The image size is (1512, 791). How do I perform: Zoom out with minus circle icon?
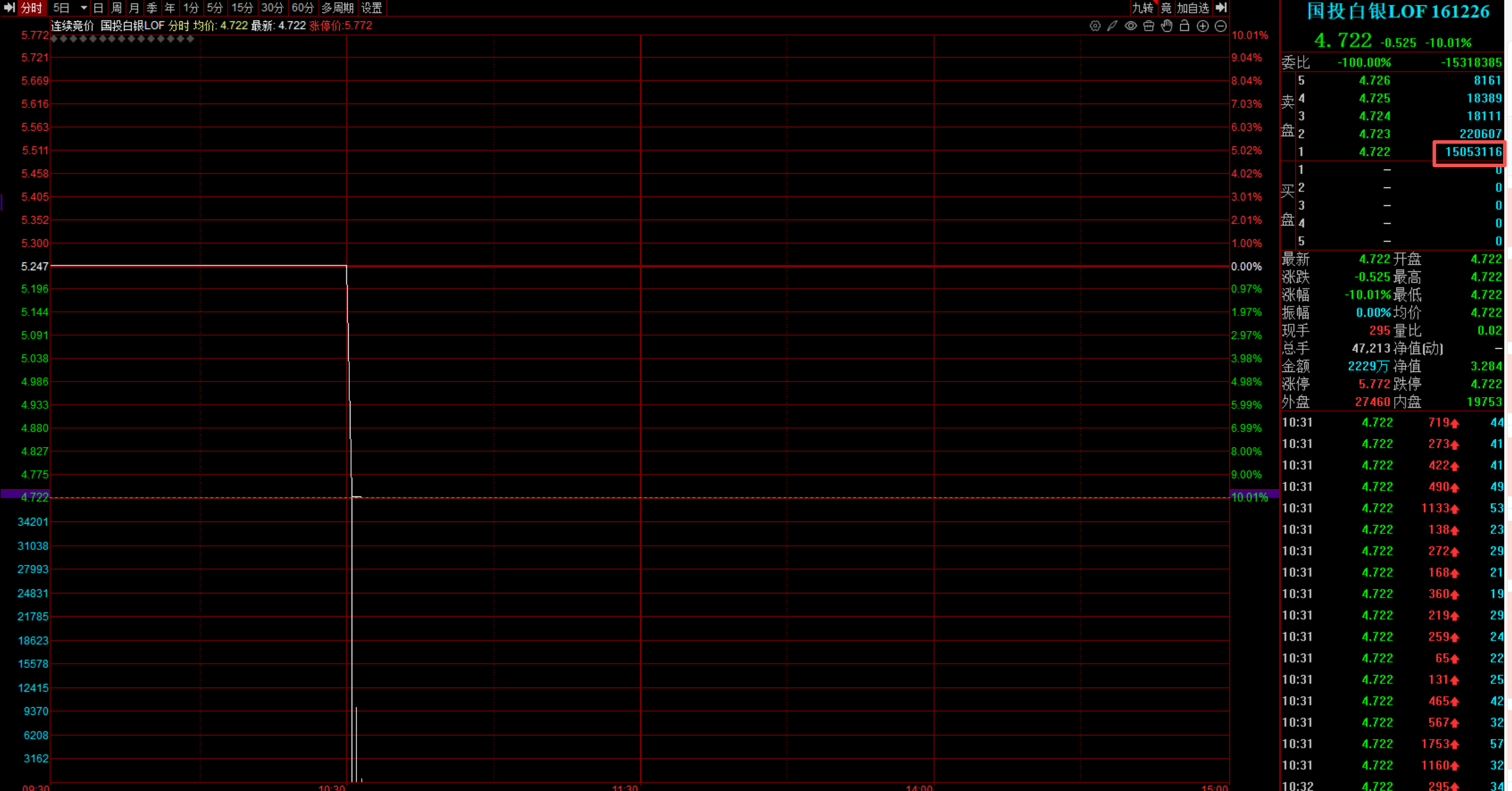tap(1220, 26)
